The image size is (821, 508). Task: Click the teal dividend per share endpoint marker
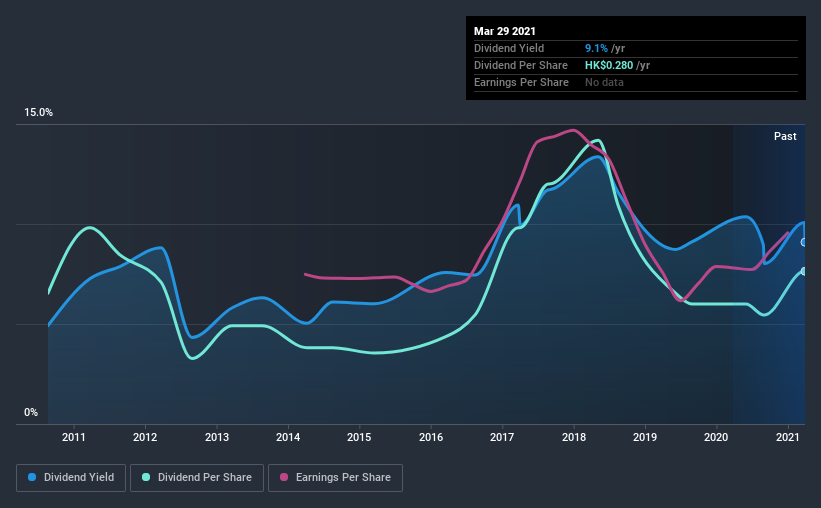coord(804,271)
